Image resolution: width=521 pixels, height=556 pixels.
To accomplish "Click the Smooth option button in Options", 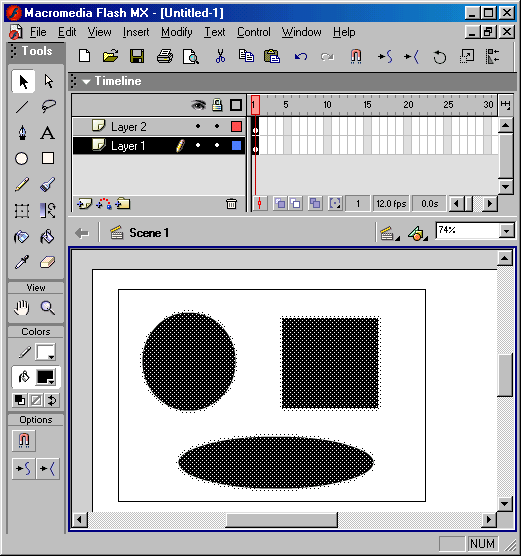I will point(23,469).
